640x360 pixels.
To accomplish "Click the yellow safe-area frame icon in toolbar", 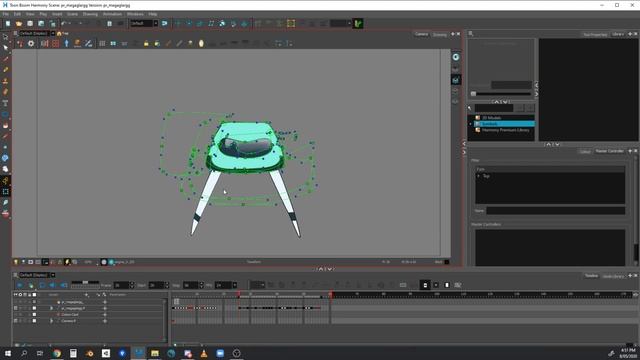I will [x=291, y=24].
